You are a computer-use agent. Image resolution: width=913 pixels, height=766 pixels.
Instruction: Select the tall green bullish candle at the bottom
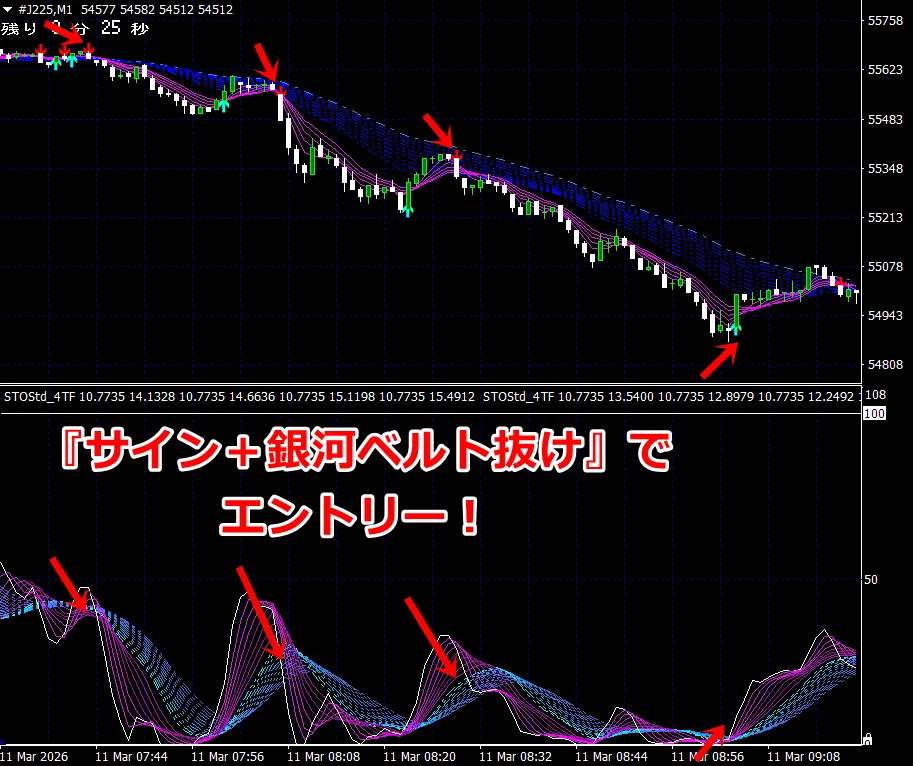coord(736,308)
